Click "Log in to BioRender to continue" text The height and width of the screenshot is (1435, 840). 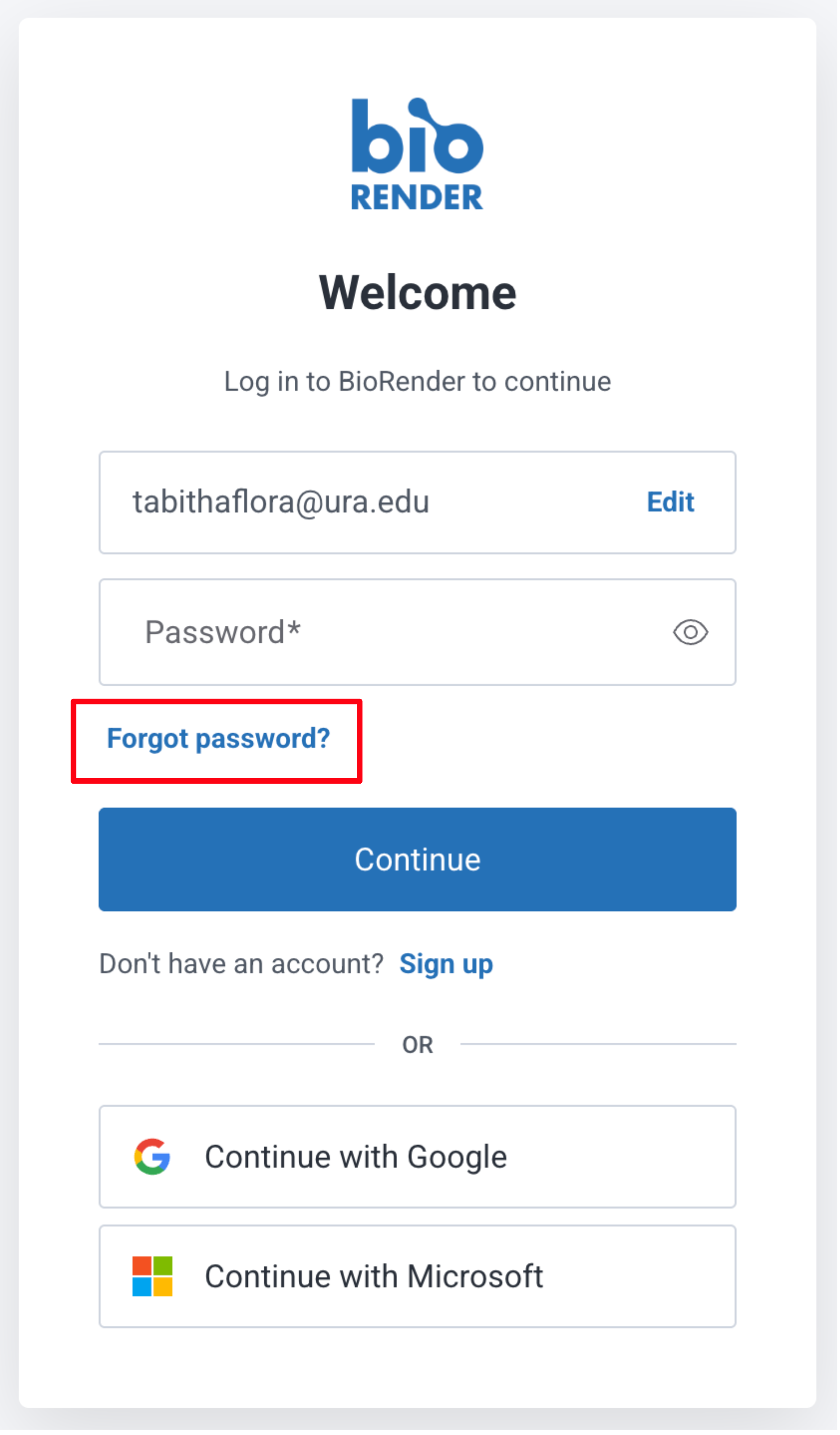tap(417, 381)
